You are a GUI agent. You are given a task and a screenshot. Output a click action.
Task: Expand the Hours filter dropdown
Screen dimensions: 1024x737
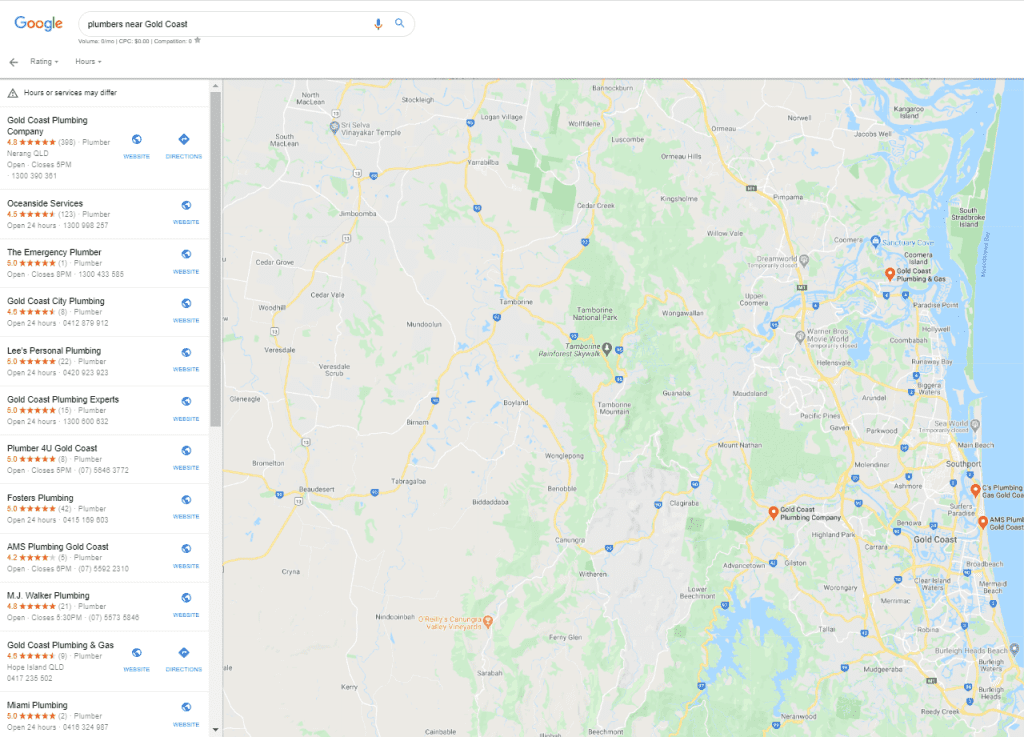(x=88, y=62)
